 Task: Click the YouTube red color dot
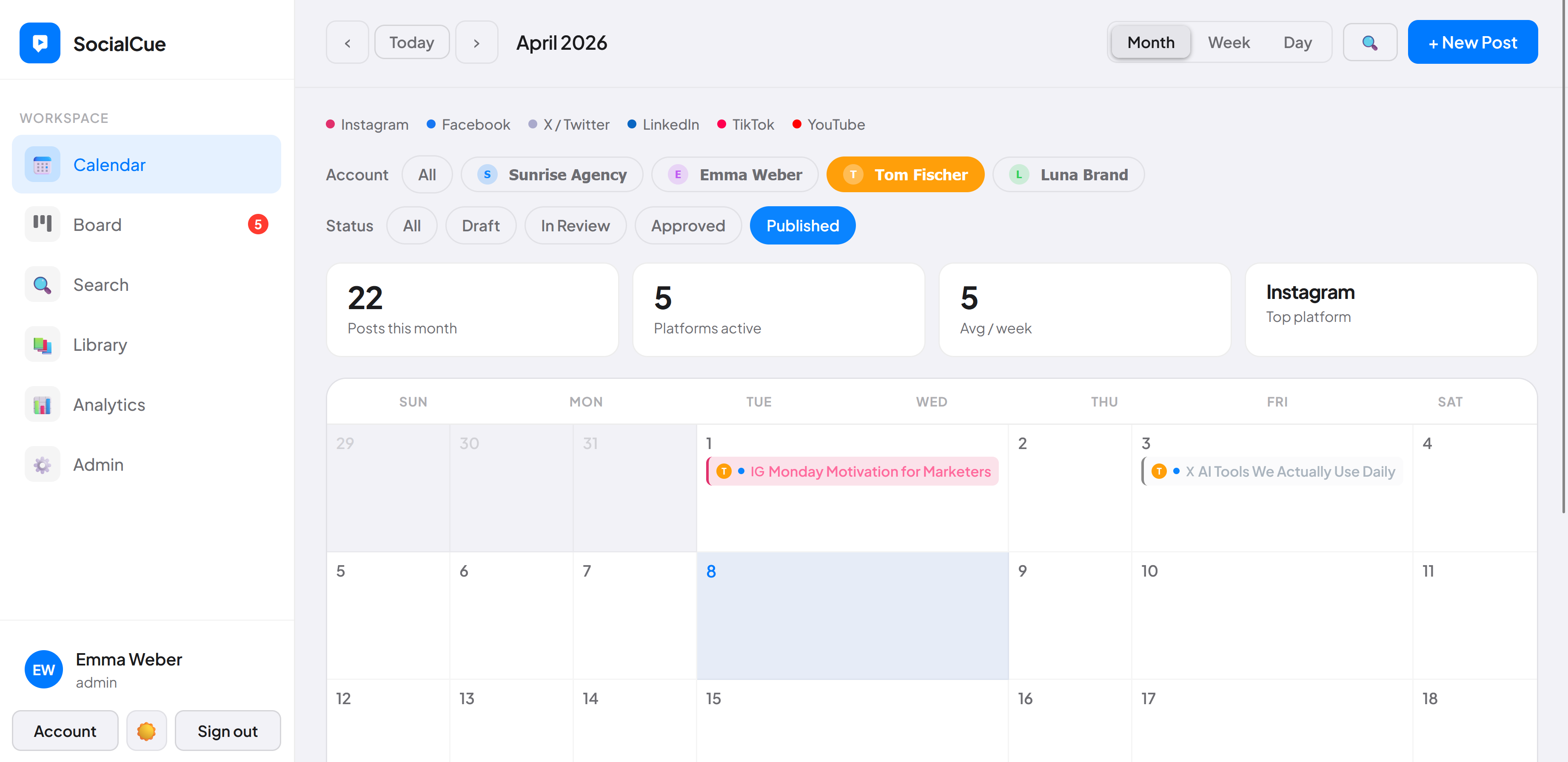click(797, 124)
